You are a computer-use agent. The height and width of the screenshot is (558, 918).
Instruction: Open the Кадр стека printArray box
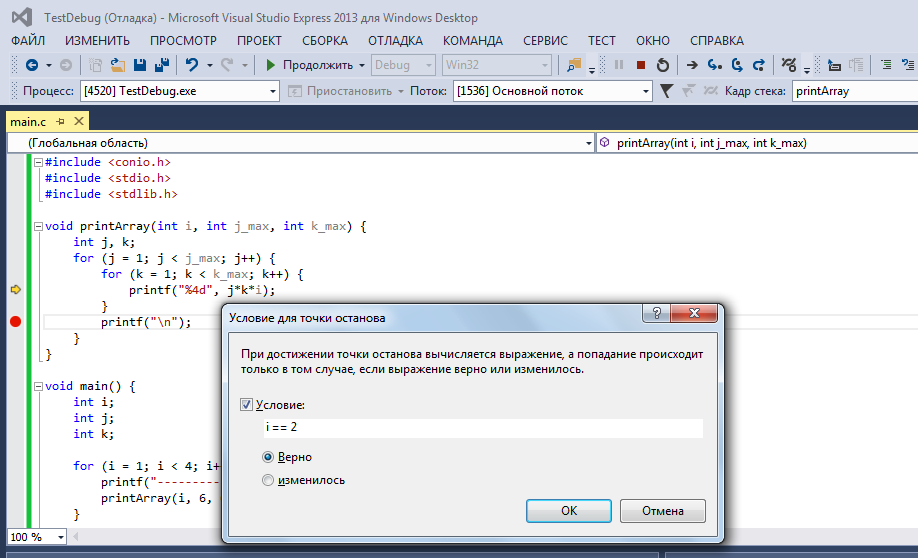coord(855,91)
